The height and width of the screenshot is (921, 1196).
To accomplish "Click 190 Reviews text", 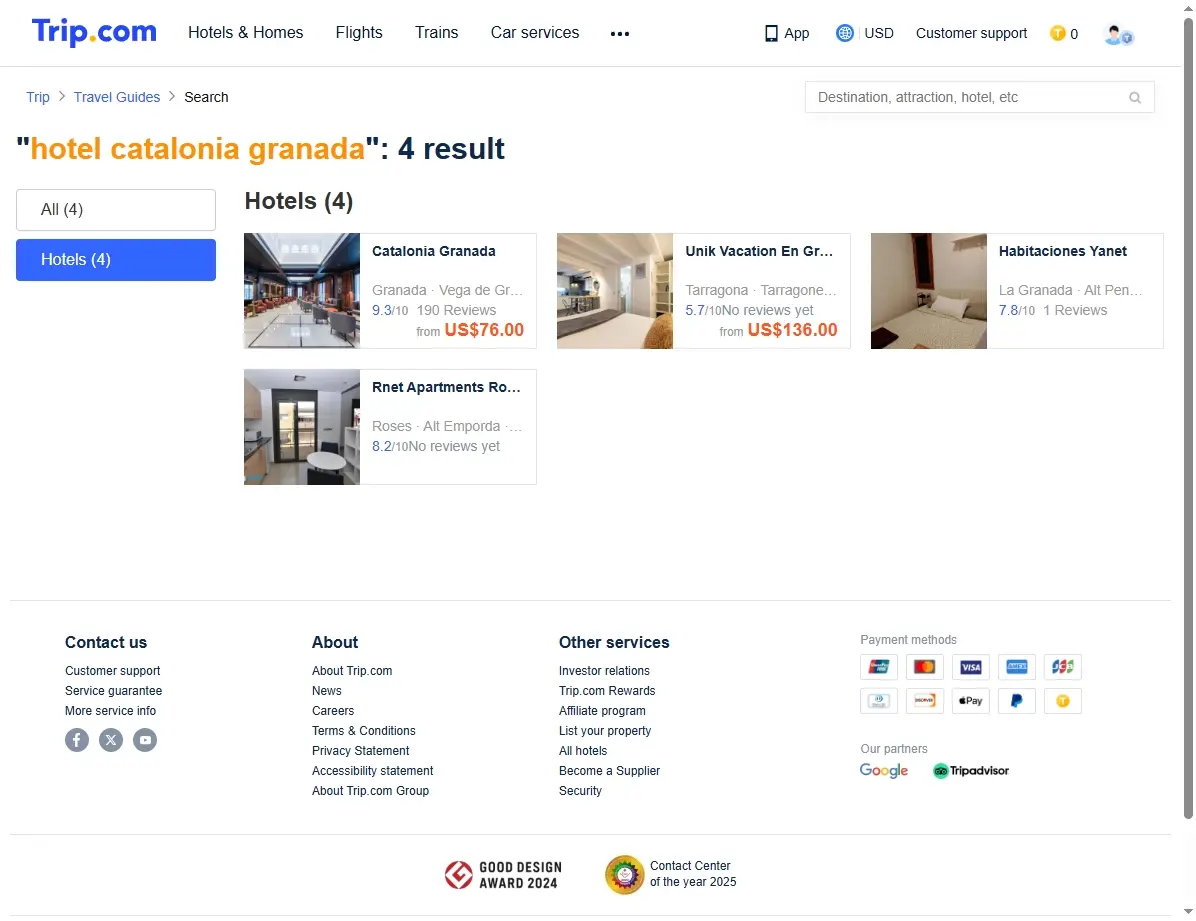I will click(456, 310).
